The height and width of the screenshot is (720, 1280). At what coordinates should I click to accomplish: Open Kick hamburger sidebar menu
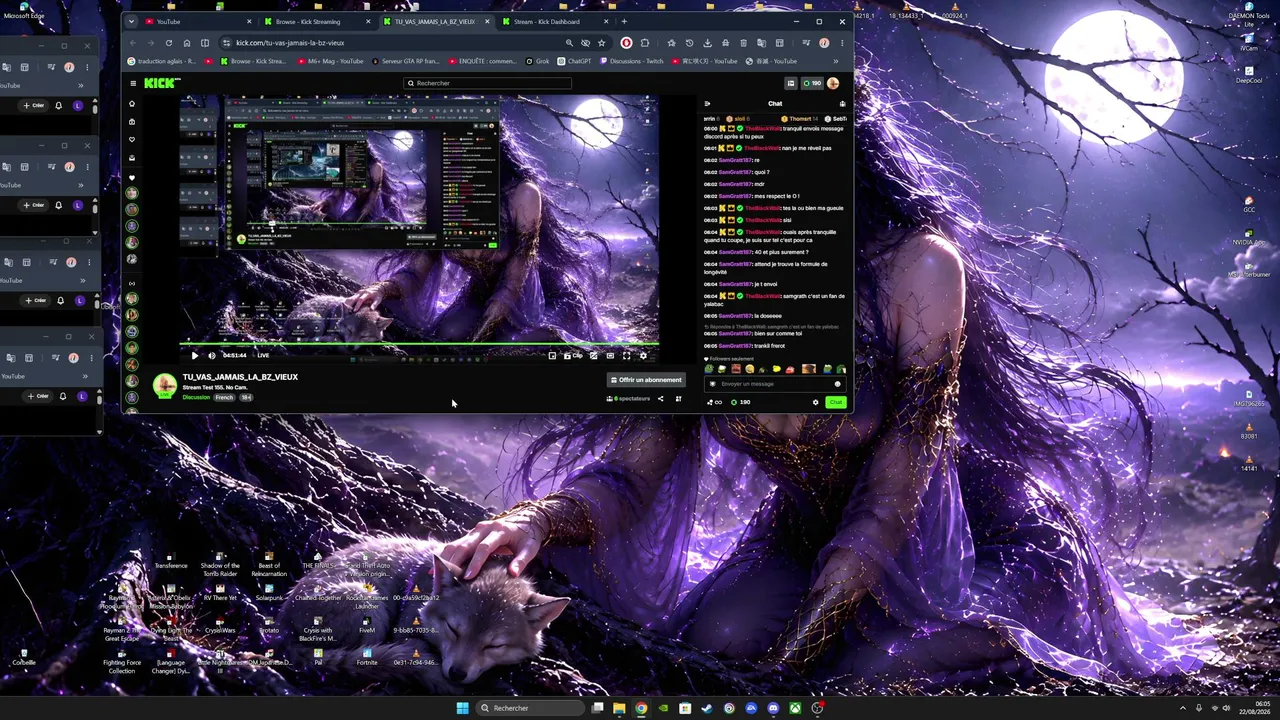(132, 83)
